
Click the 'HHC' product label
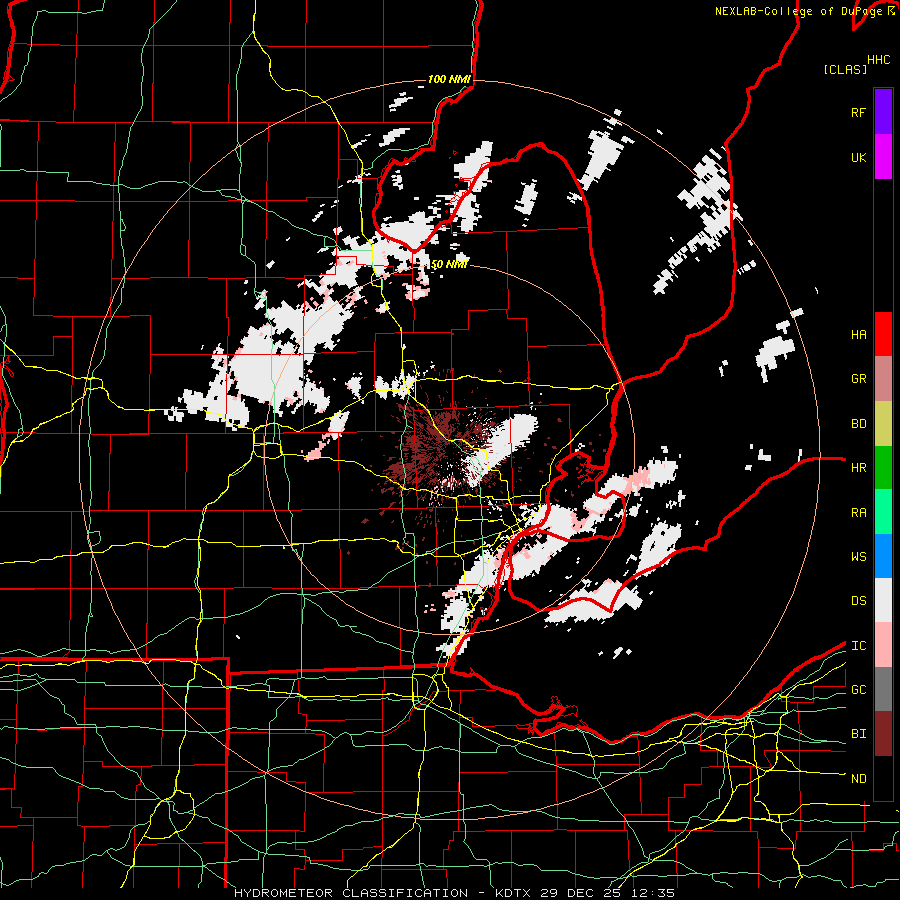coord(878,60)
